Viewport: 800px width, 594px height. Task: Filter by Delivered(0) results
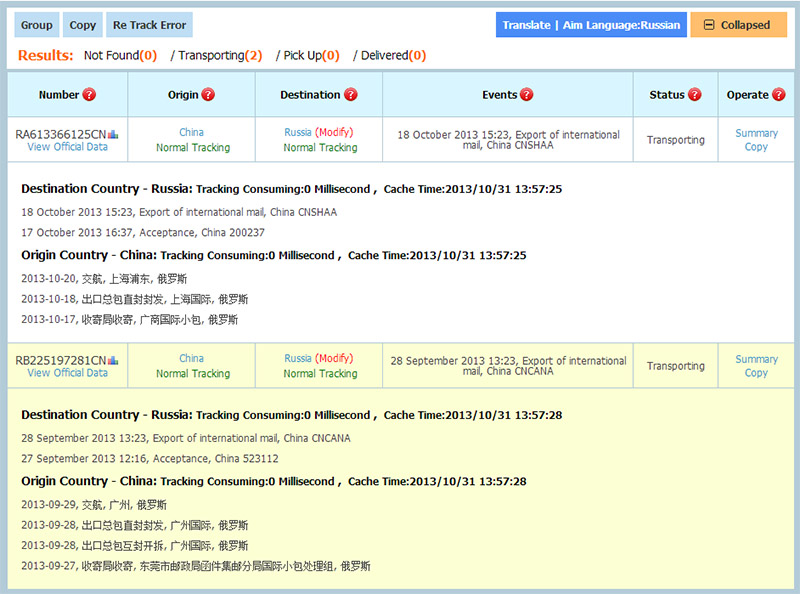[393, 55]
